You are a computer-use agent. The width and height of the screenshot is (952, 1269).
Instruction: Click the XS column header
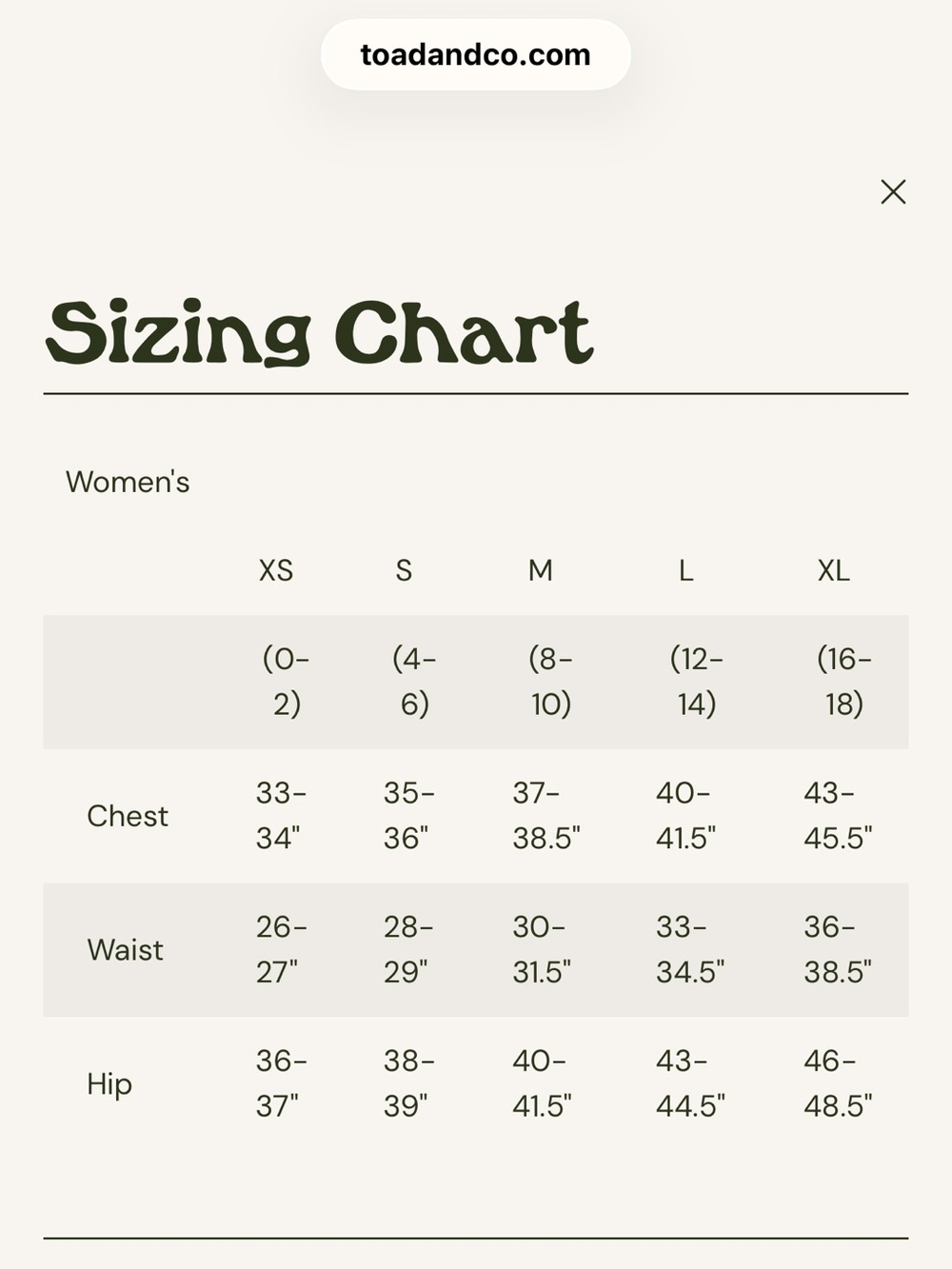pos(276,570)
